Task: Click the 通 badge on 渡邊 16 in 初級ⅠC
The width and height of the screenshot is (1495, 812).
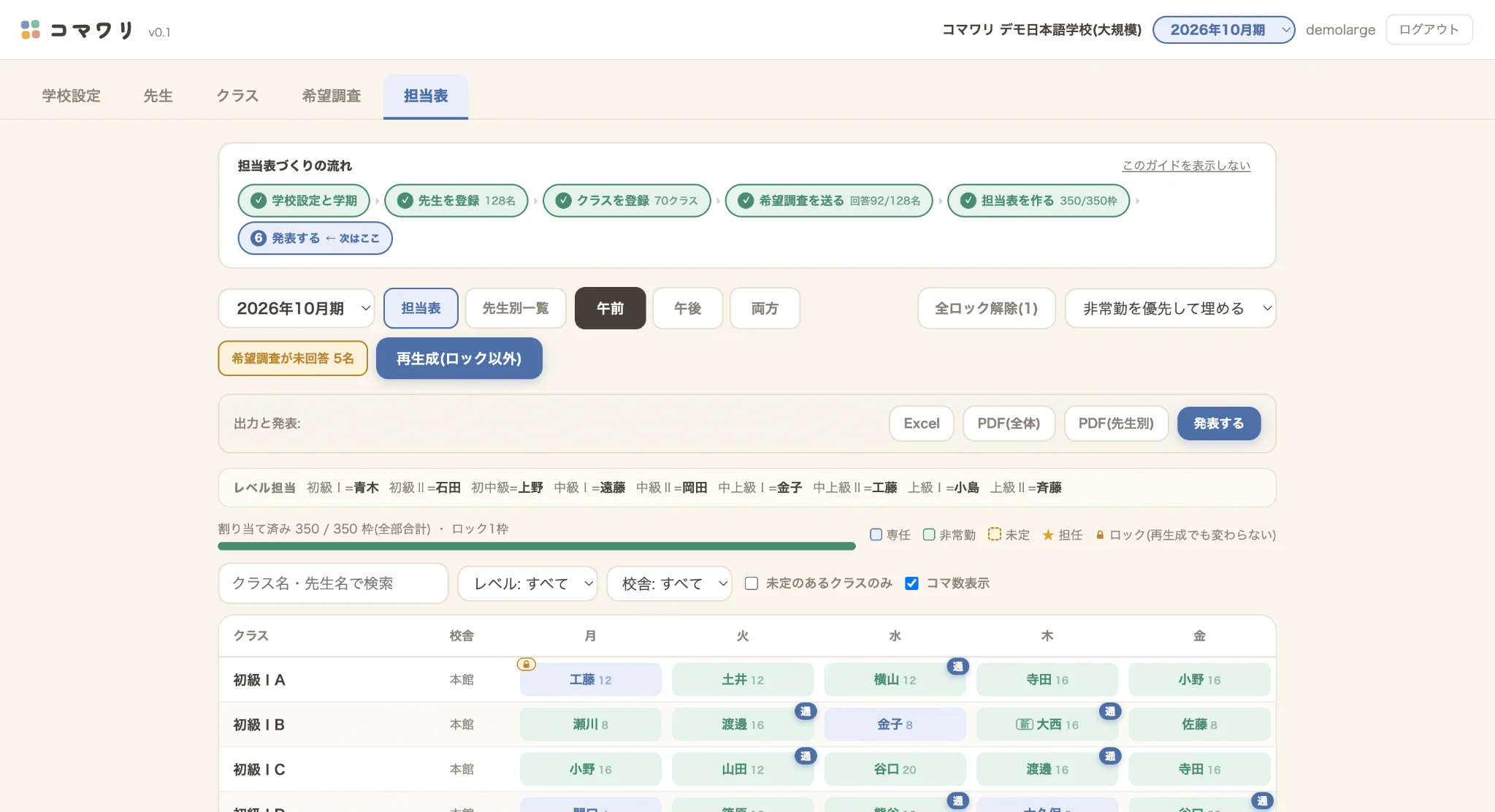Action: pyautogui.click(x=1109, y=756)
